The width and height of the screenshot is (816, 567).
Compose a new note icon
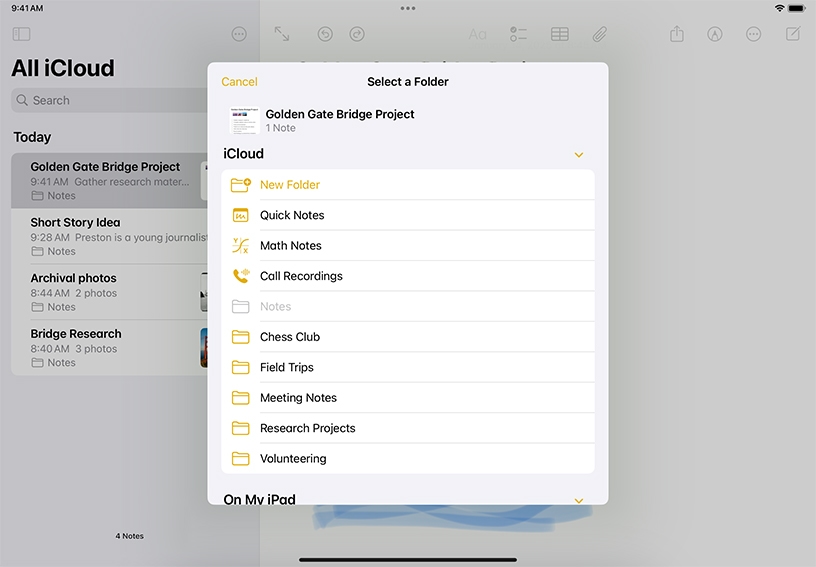pyautogui.click(x=793, y=34)
